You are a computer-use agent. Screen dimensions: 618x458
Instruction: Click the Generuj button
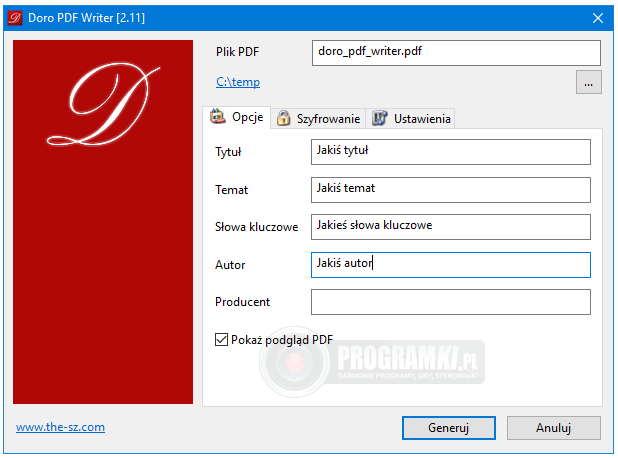[x=449, y=428]
